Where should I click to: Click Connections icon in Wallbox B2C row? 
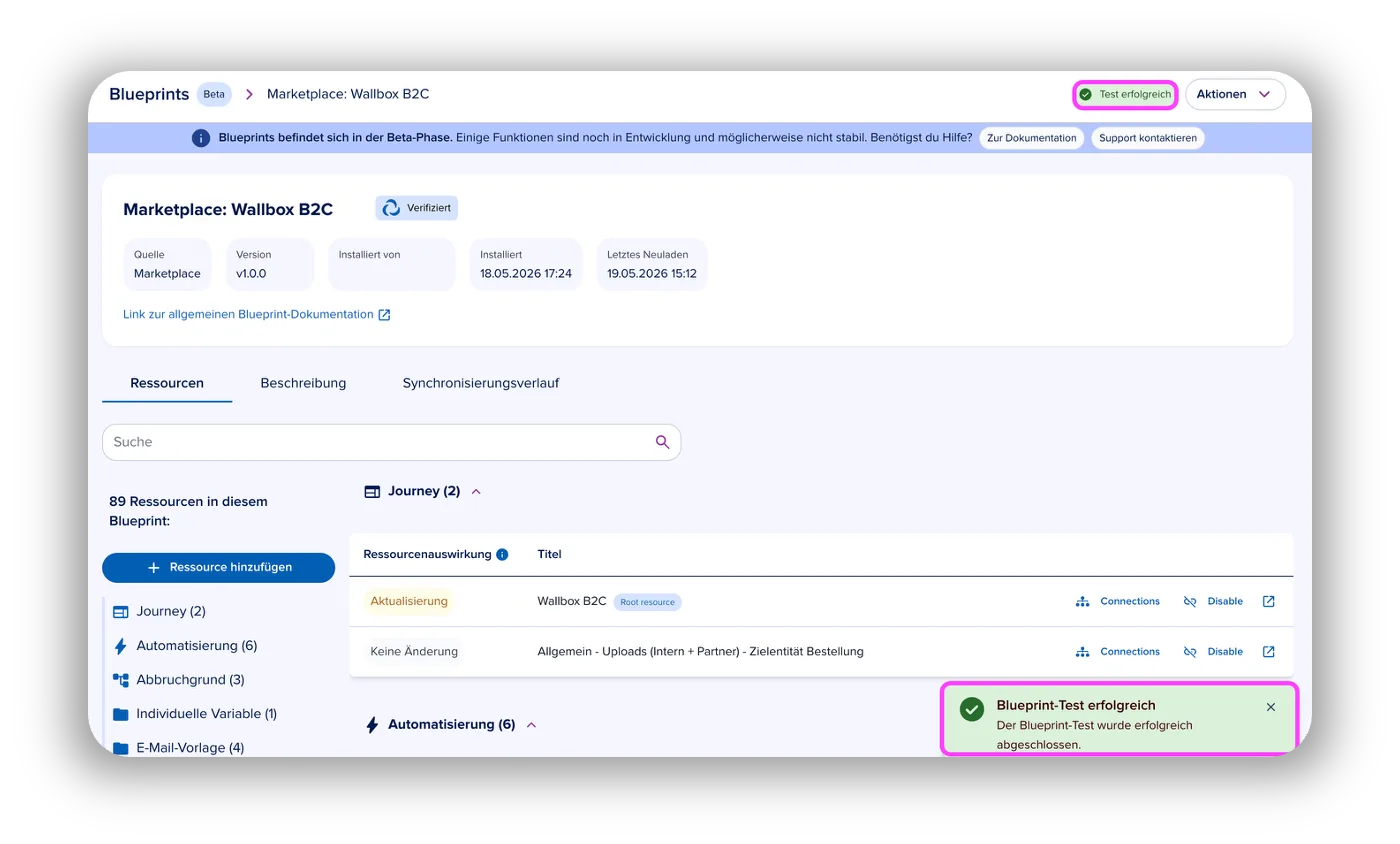(1082, 601)
